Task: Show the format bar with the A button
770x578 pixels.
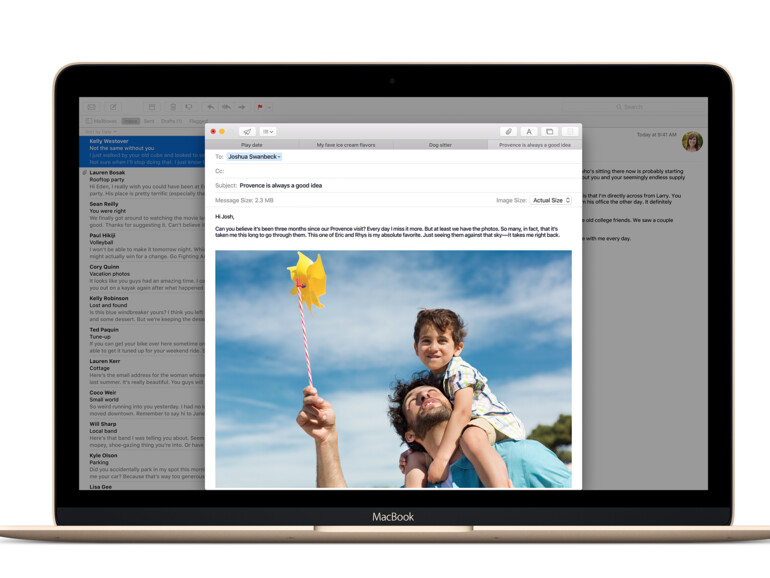Action: (x=529, y=132)
